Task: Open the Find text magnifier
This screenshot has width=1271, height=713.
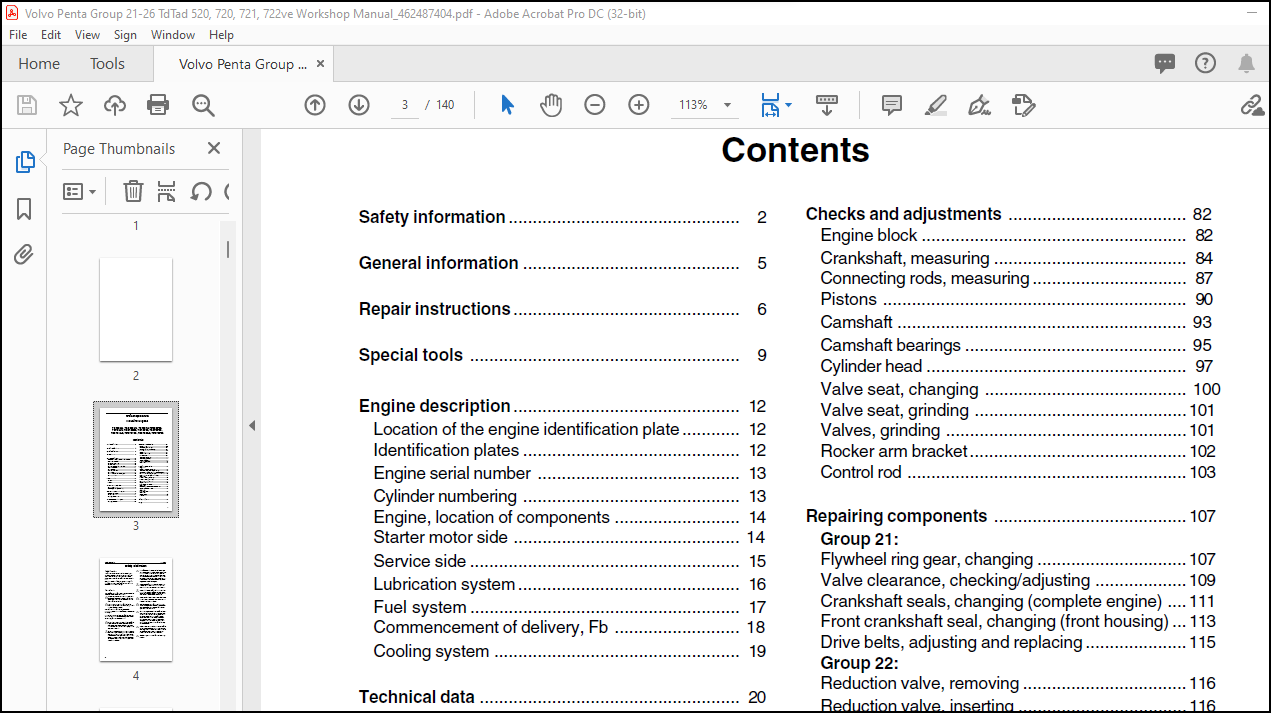Action: pyautogui.click(x=203, y=105)
